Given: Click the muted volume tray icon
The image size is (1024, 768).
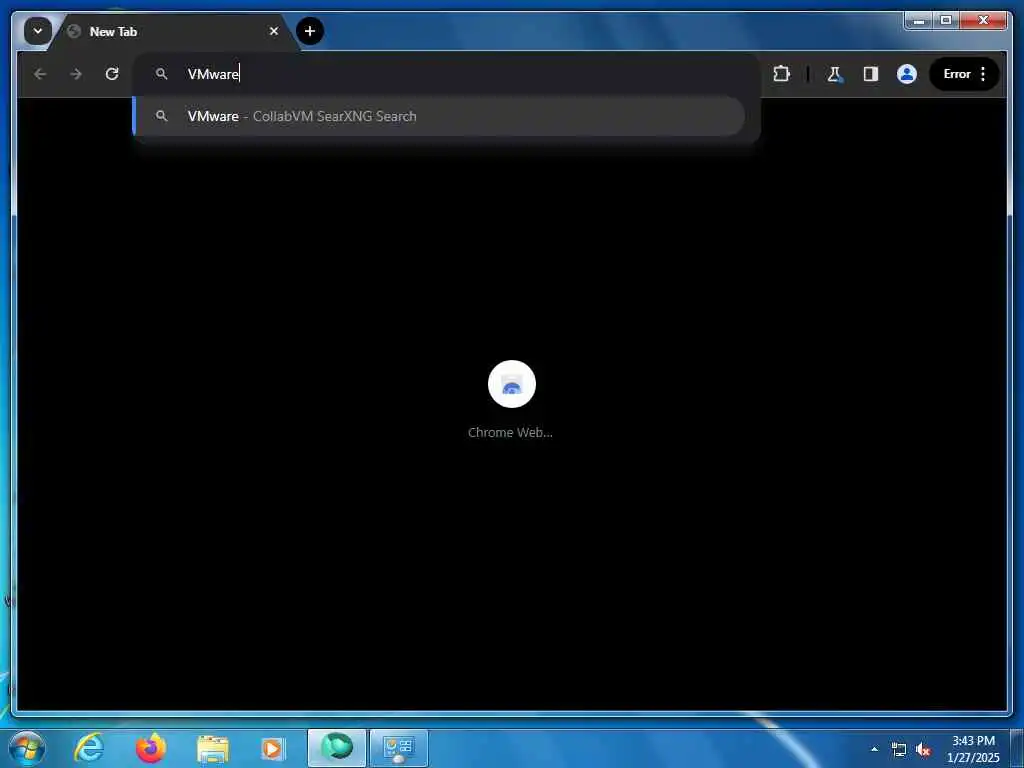Looking at the screenshot, I should pos(923,750).
